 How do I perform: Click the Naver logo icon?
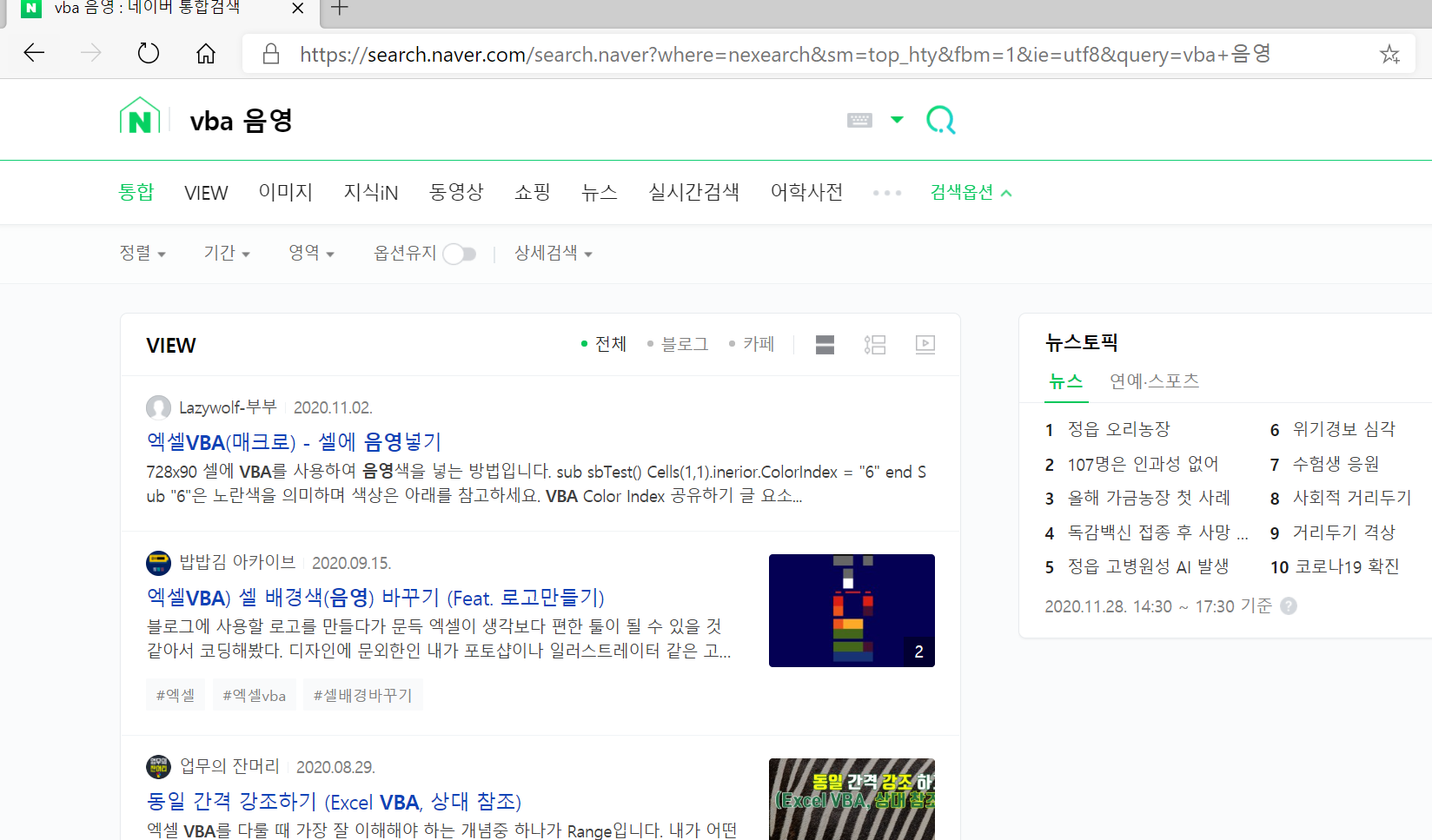coord(140,116)
